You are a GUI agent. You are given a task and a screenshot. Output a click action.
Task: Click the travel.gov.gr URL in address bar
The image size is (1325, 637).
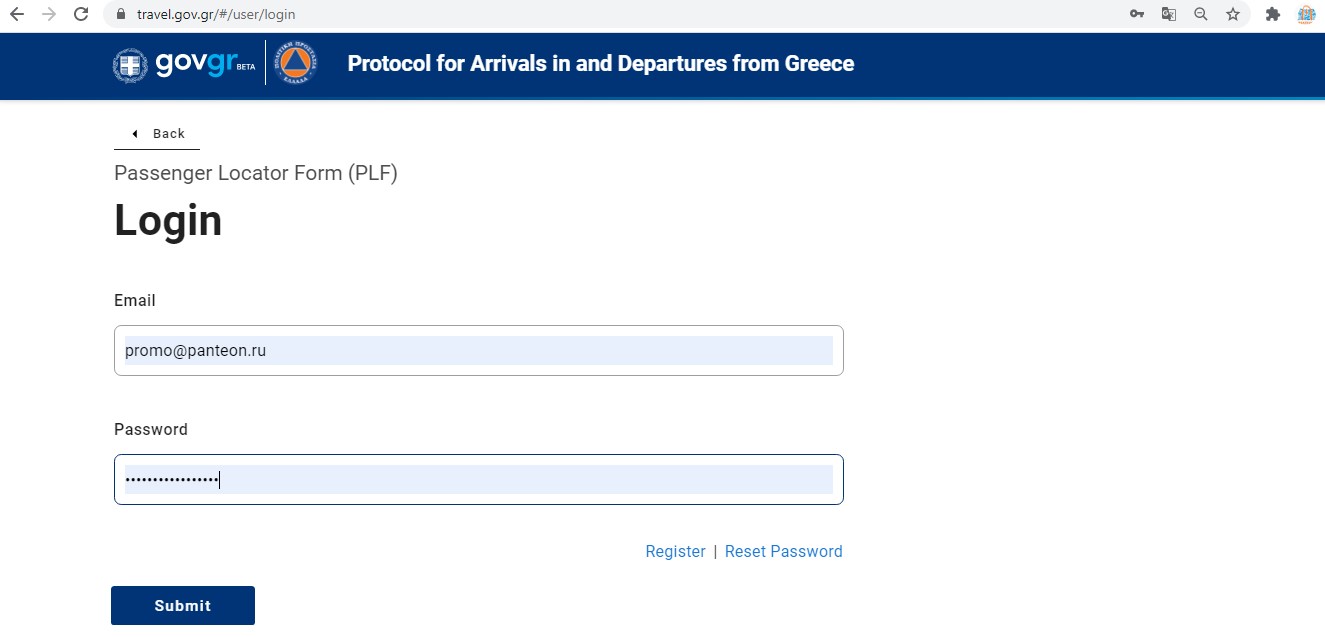point(216,15)
